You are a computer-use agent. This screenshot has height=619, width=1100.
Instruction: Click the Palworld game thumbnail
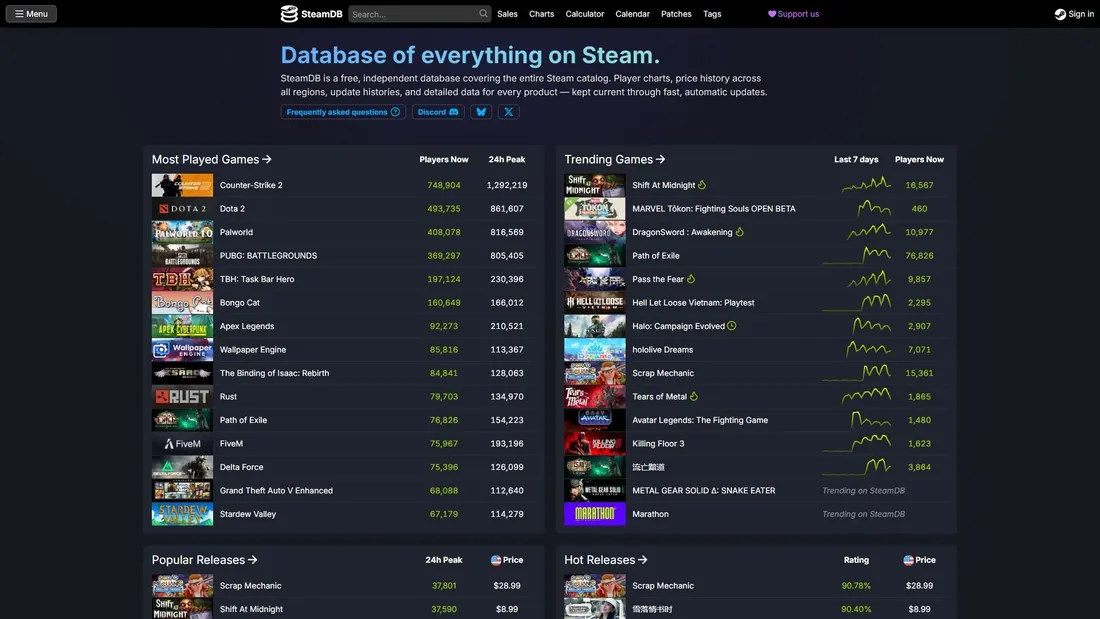tap(182, 232)
